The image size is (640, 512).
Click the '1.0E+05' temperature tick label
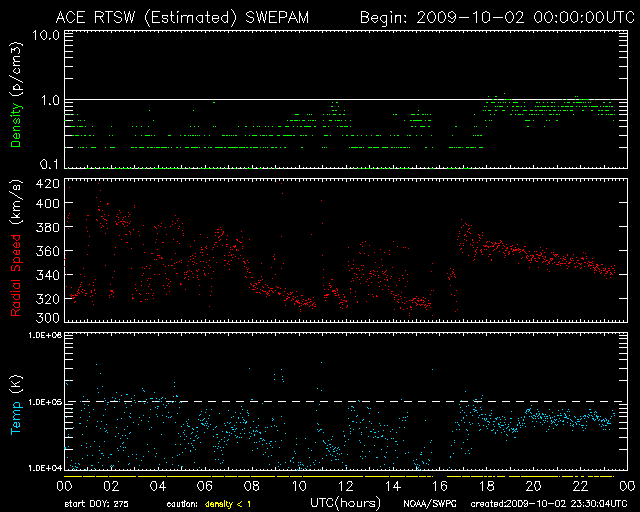click(45, 402)
